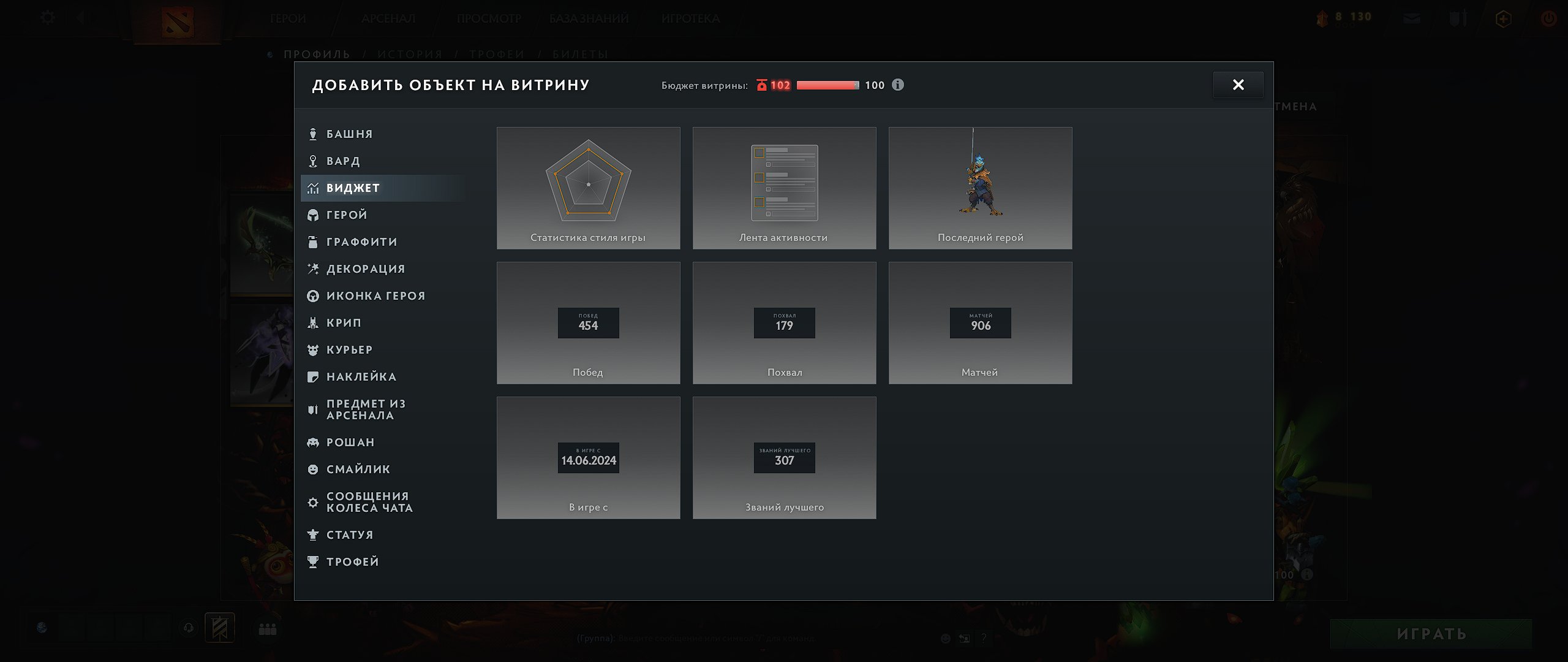Click the sticker icon next to Наклейка
This screenshot has width=1568, height=662.
point(313,376)
